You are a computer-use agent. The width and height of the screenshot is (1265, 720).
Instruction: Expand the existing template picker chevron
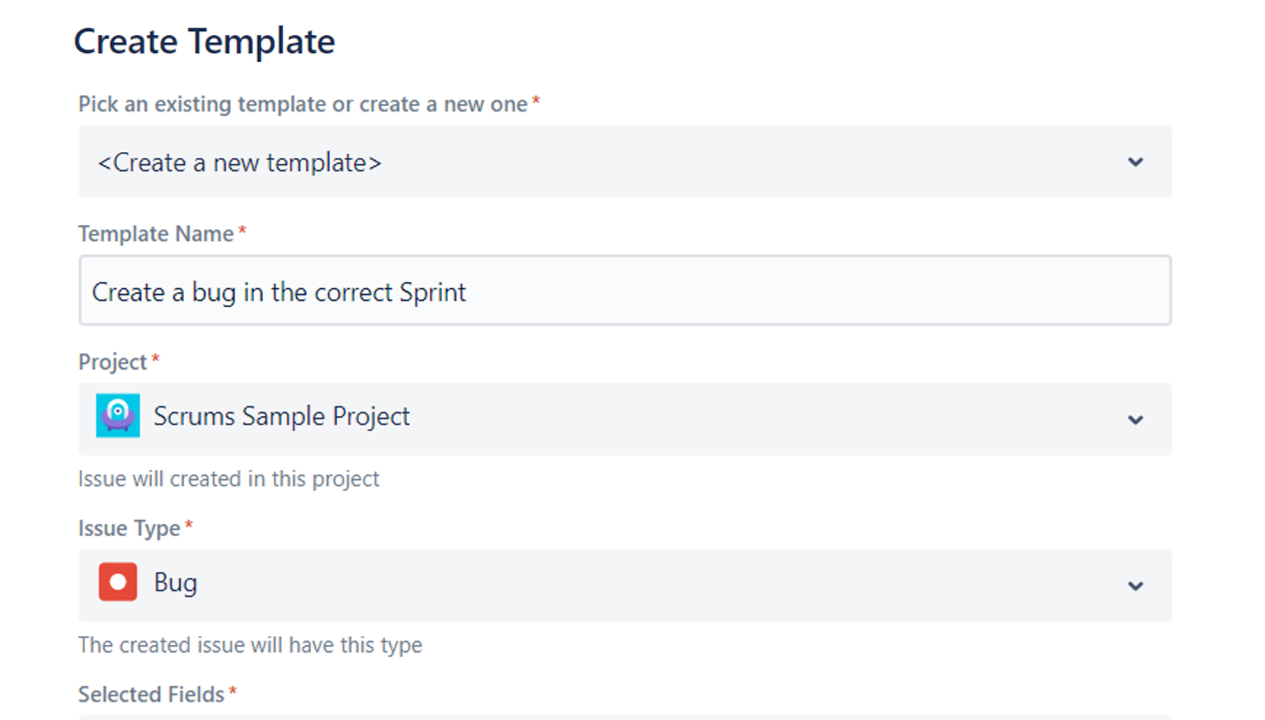(1135, 162)
